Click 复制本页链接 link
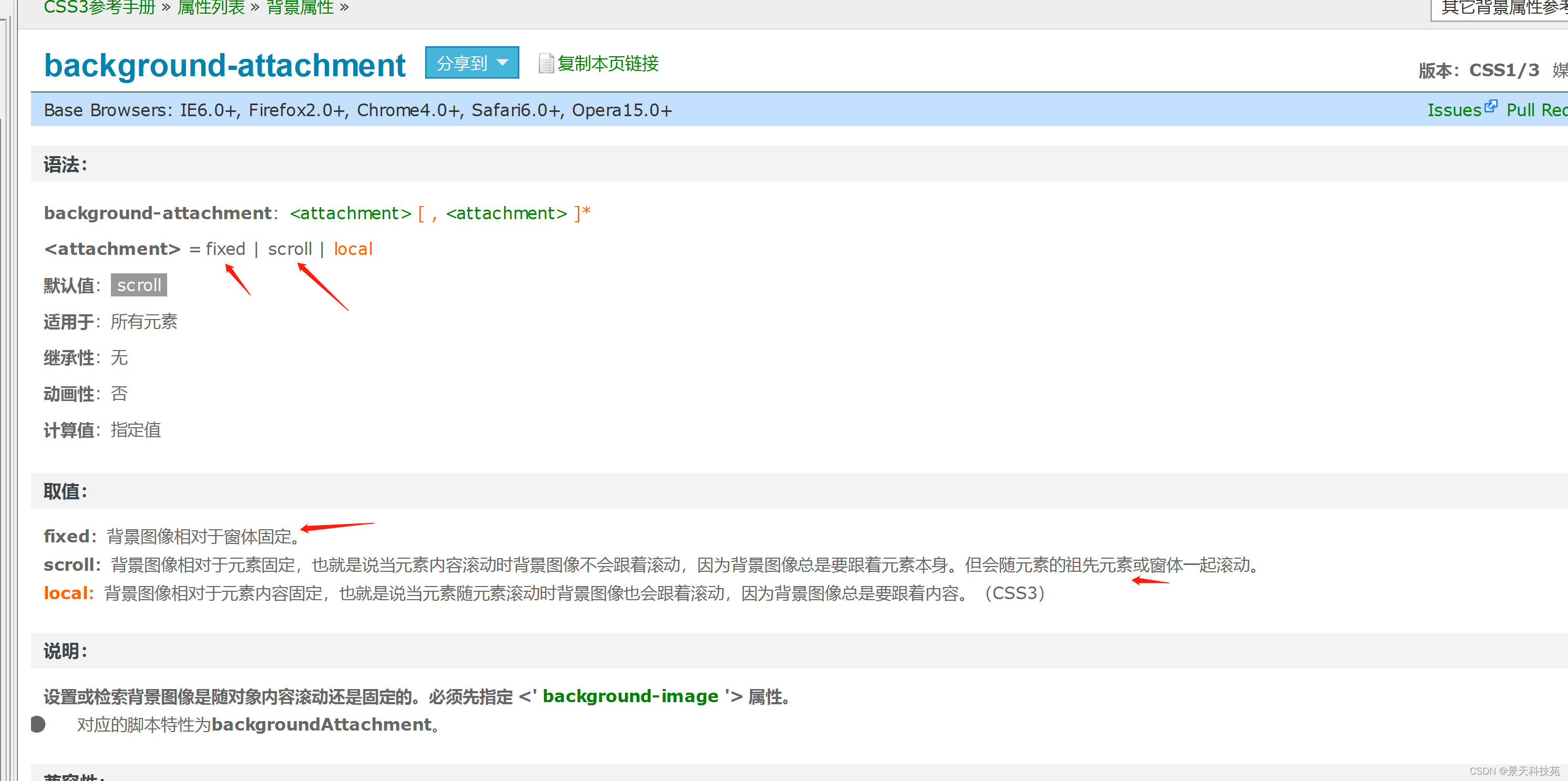Viewport: 1568px width, 781px height. coord(608,63)
